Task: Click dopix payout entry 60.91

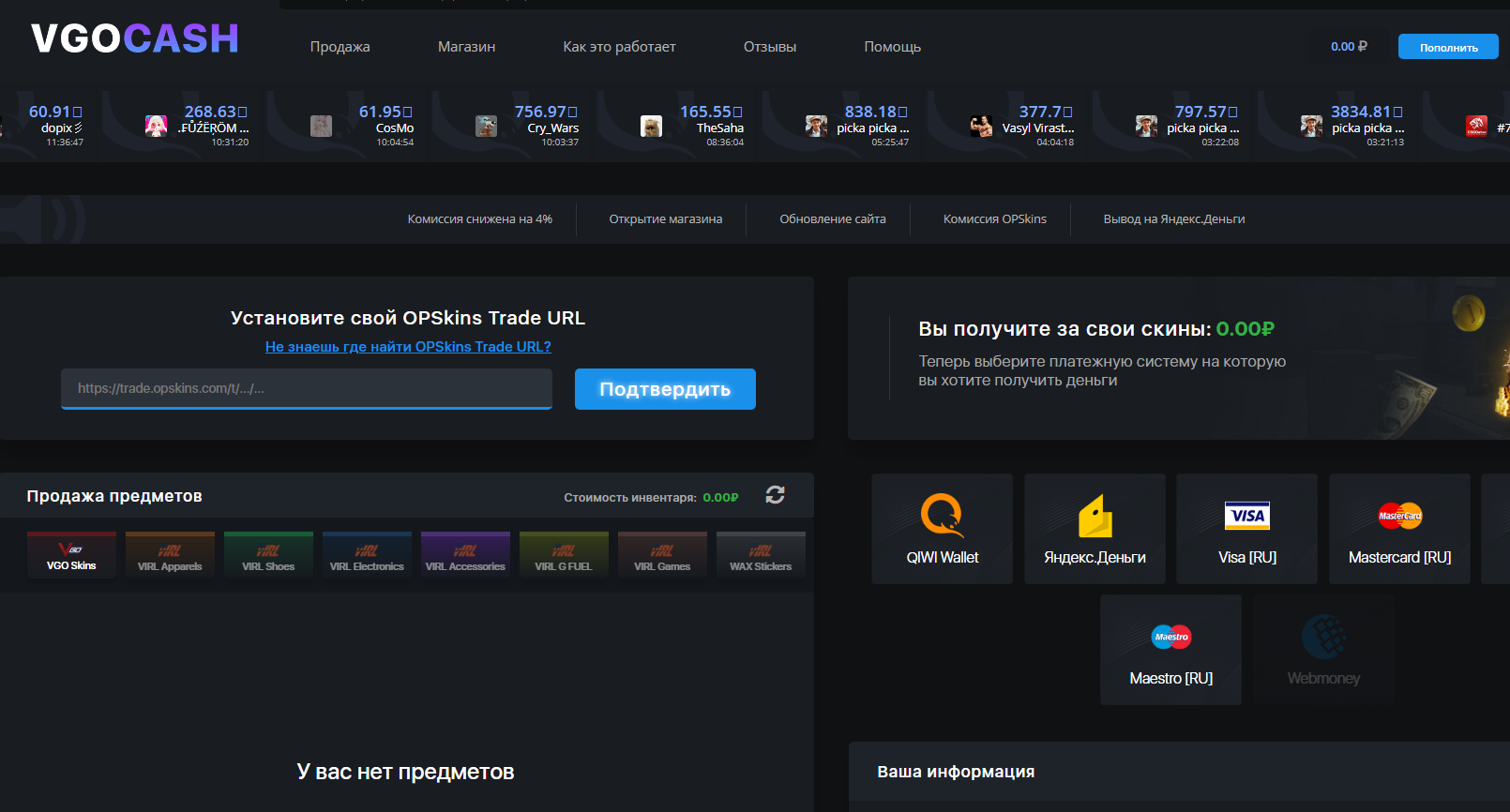Action: tap(47, 126)
